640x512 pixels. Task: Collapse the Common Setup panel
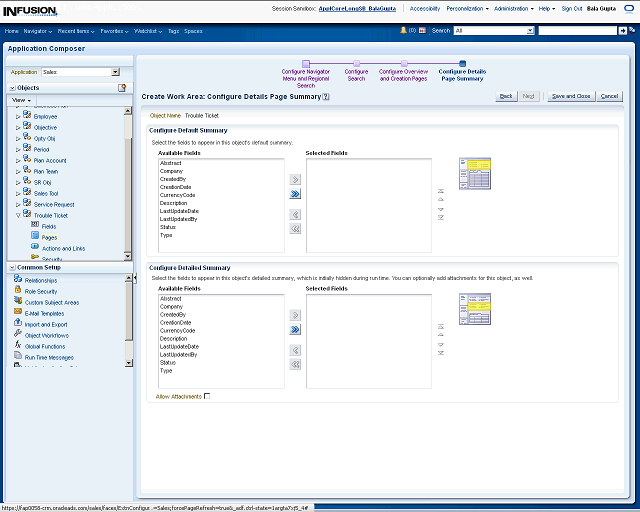click(x=11, y=268)
